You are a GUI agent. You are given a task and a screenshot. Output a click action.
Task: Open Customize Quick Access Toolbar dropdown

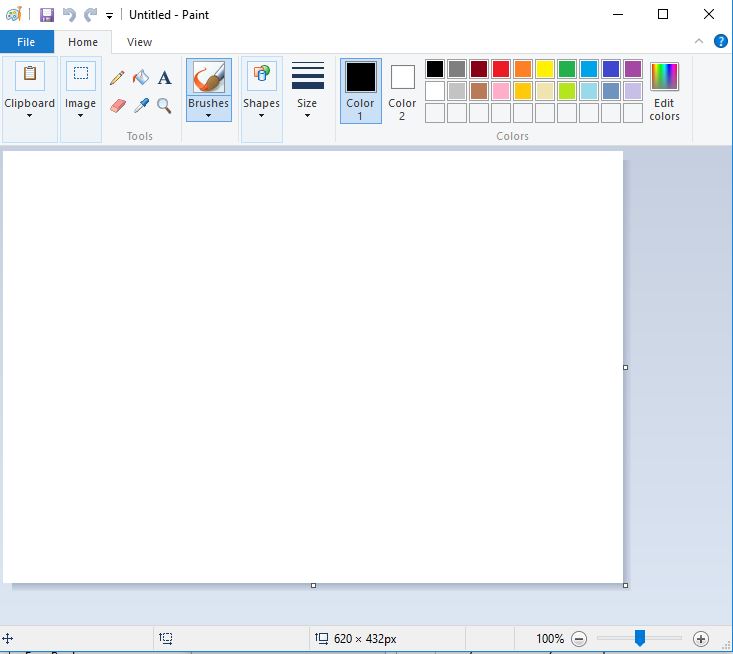pos(109,16)
